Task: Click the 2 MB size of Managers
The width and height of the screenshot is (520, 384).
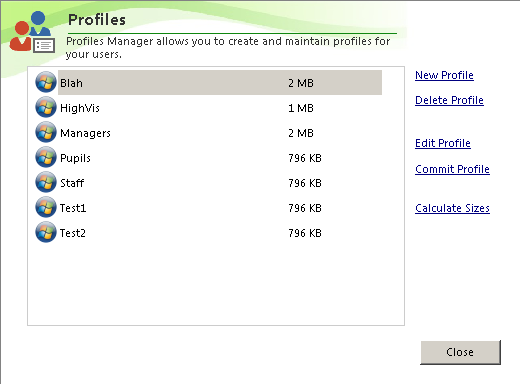Action: pos(301,133)
